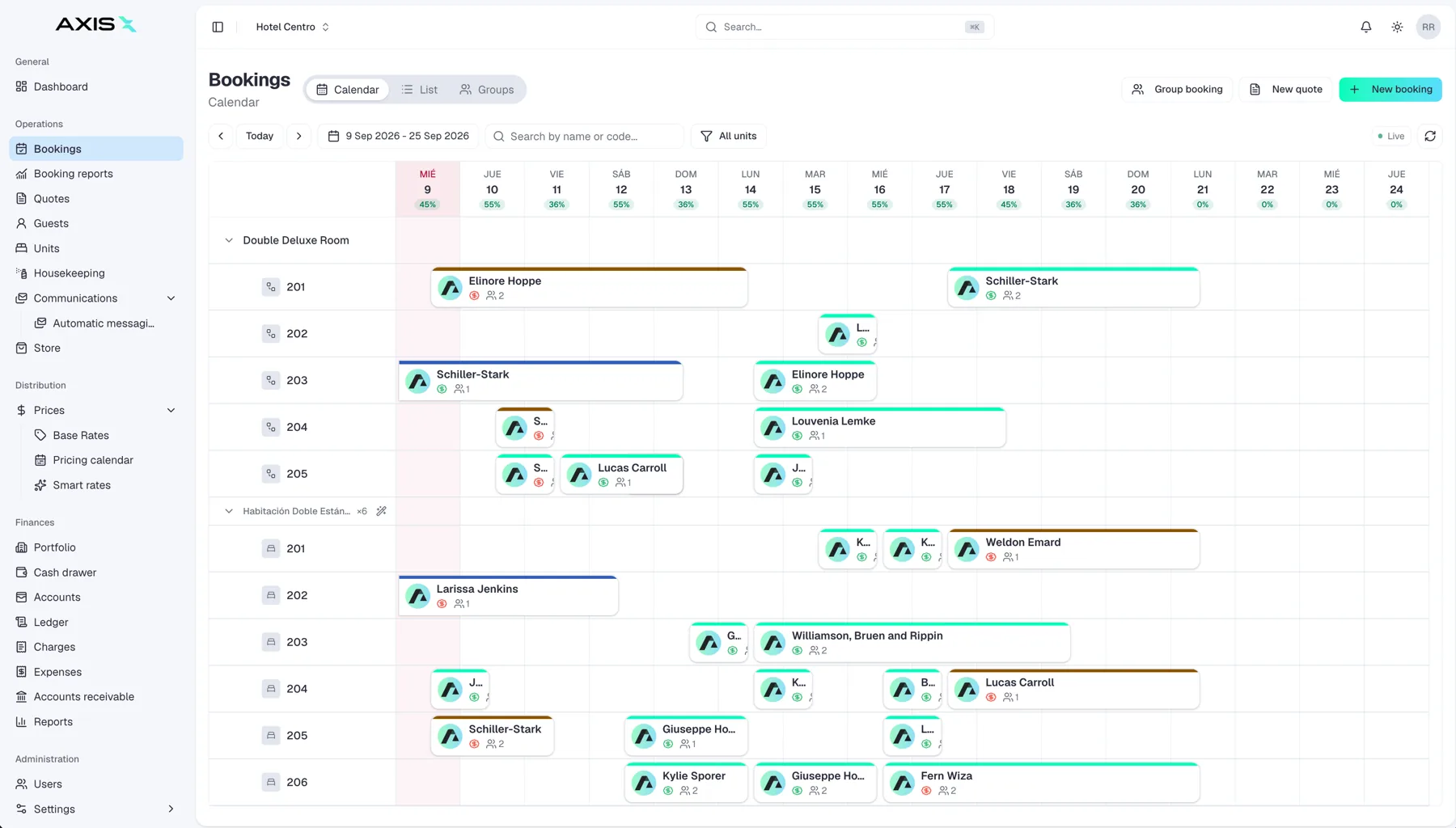Switch to the Groups tab
This screenshot has height=828, width=1456.
click(487, 90)
